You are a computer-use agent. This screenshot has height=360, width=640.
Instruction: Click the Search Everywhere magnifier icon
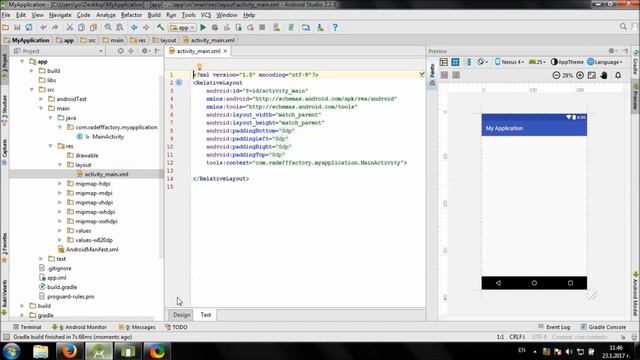coord(623,27)
